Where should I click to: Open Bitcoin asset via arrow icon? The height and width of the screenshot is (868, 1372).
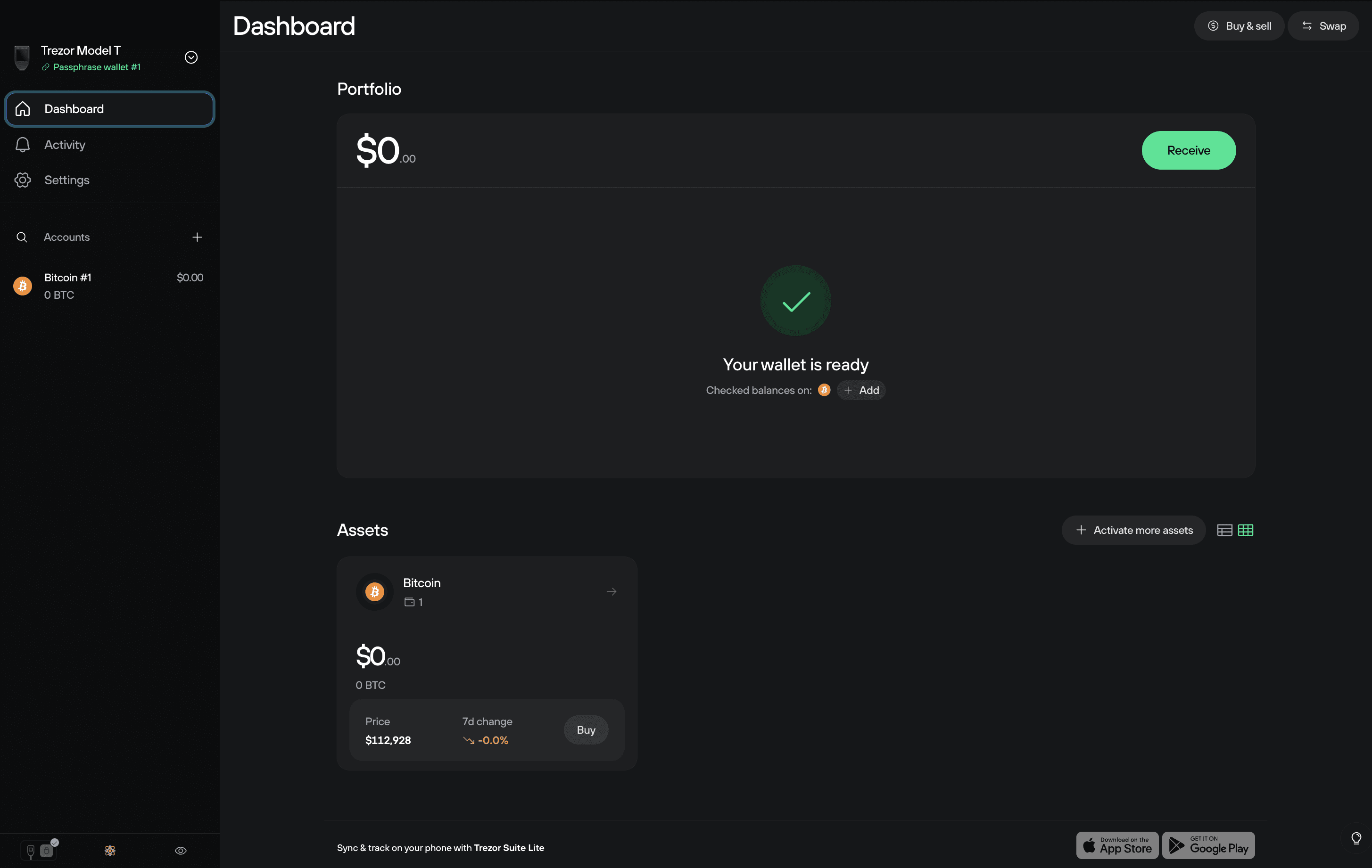[612, 592]
